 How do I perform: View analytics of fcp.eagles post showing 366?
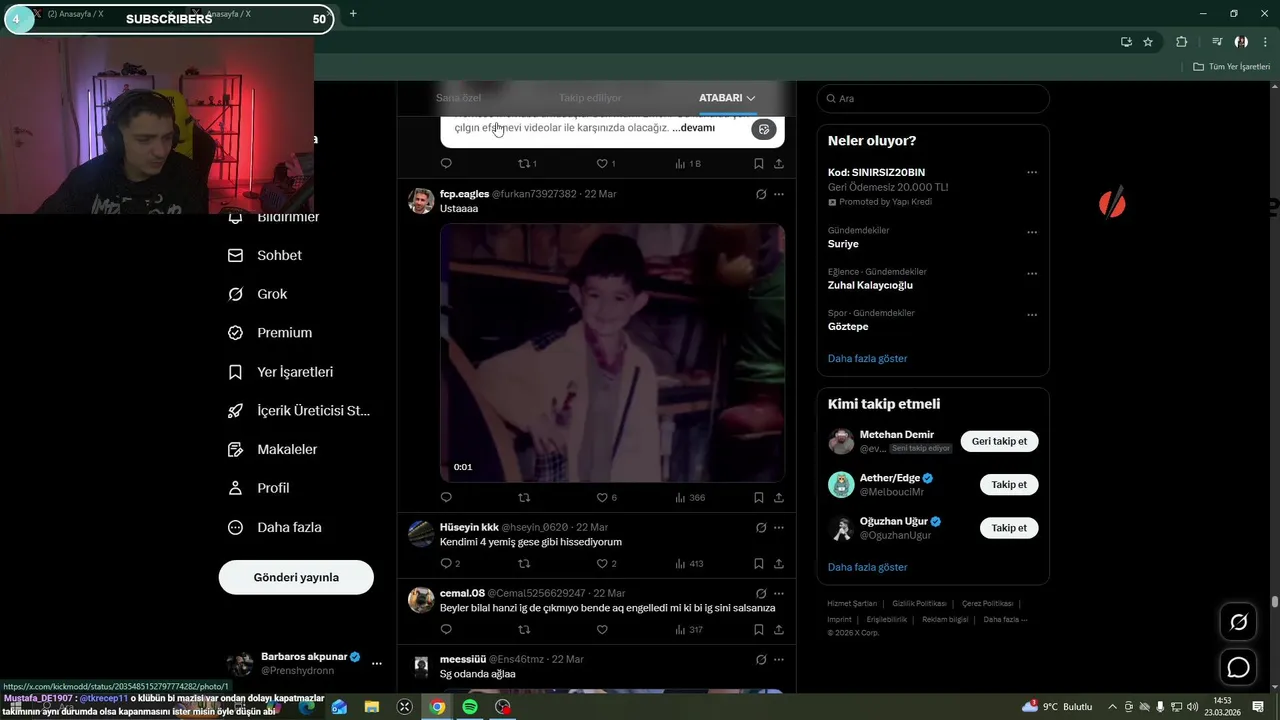click(x=690, y=497)
